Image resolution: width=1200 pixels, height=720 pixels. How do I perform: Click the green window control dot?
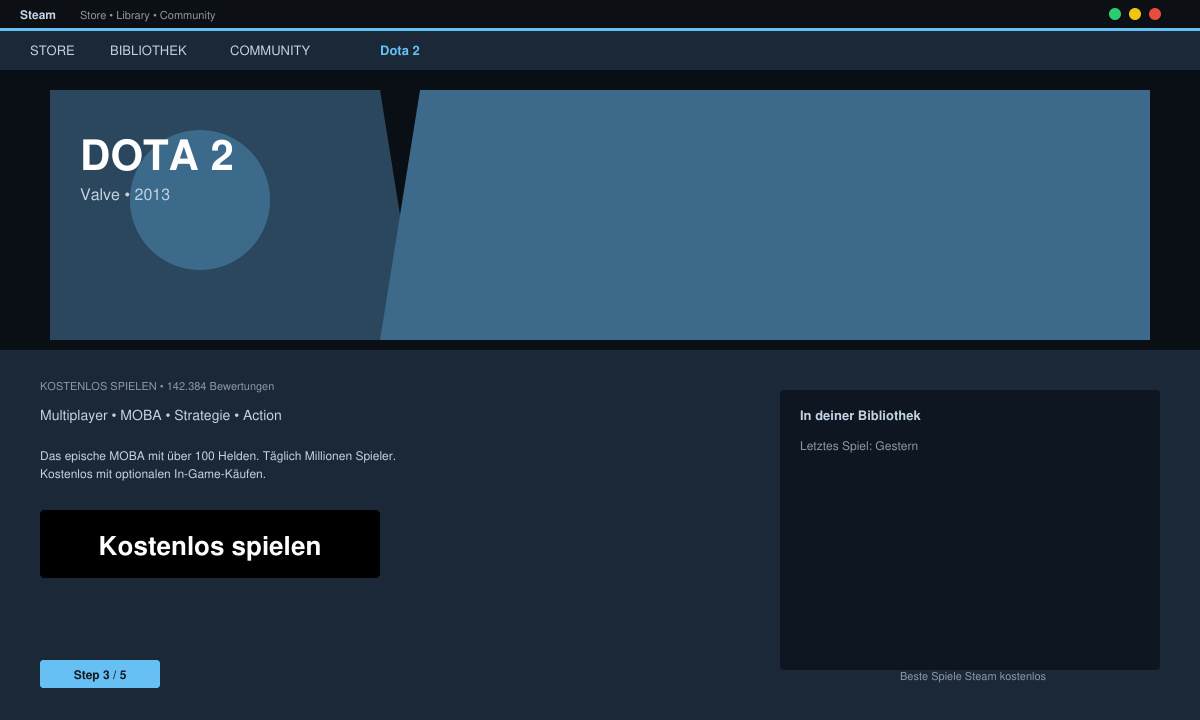click(x=1115, y=14)
